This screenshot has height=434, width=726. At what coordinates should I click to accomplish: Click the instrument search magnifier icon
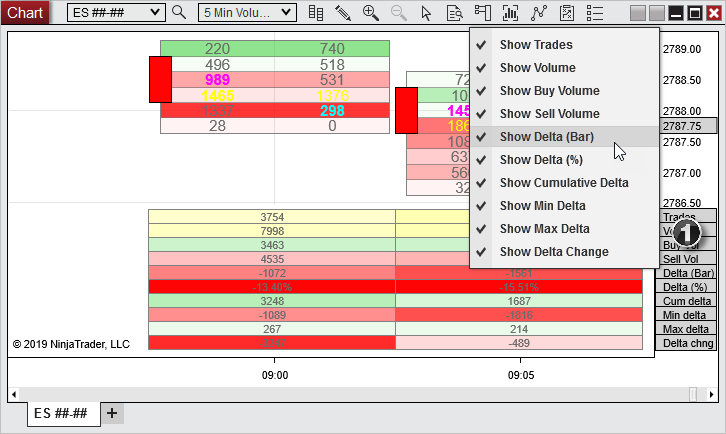pyautogui.click(x=179, y=13)
